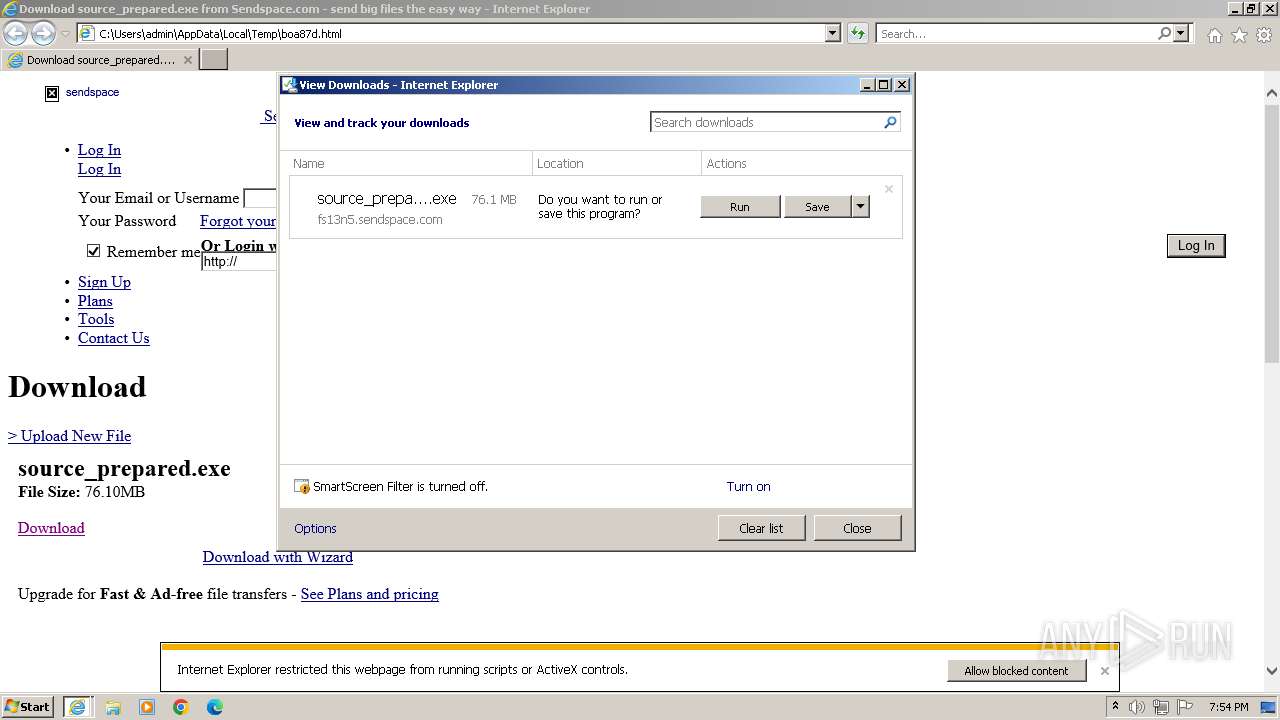Maximize the View Downloads dialog
This screenshot has height=720, width=1280.
point(884,85)
